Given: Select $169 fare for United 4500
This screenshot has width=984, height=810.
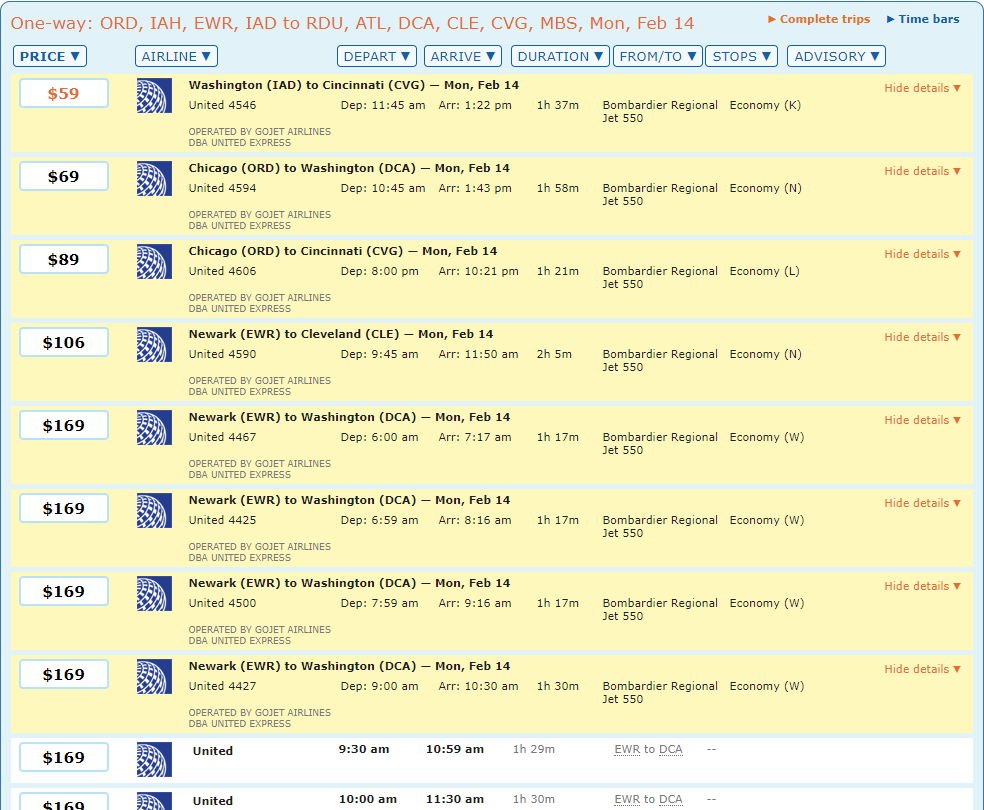Looking at the screenshot, I should pos(63,591).
